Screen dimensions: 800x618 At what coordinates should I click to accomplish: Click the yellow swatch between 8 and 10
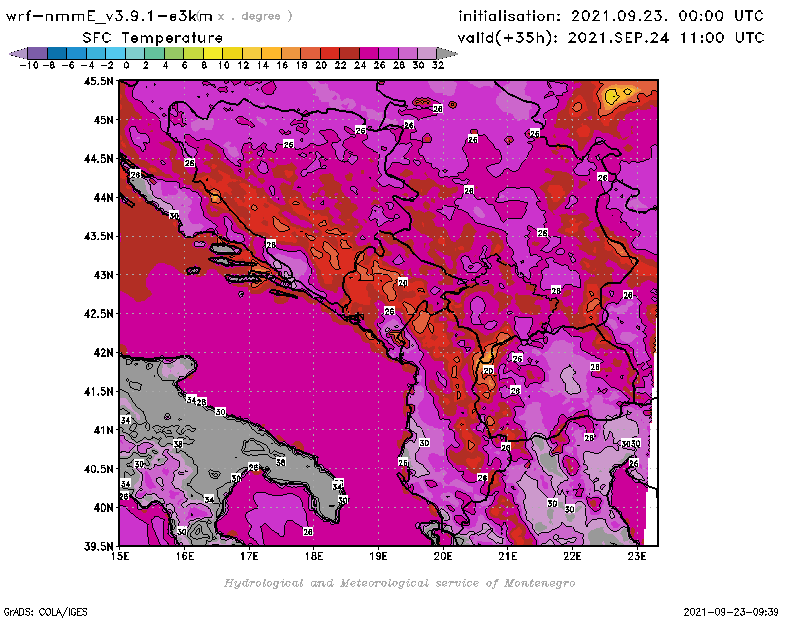tap(213, 52)
